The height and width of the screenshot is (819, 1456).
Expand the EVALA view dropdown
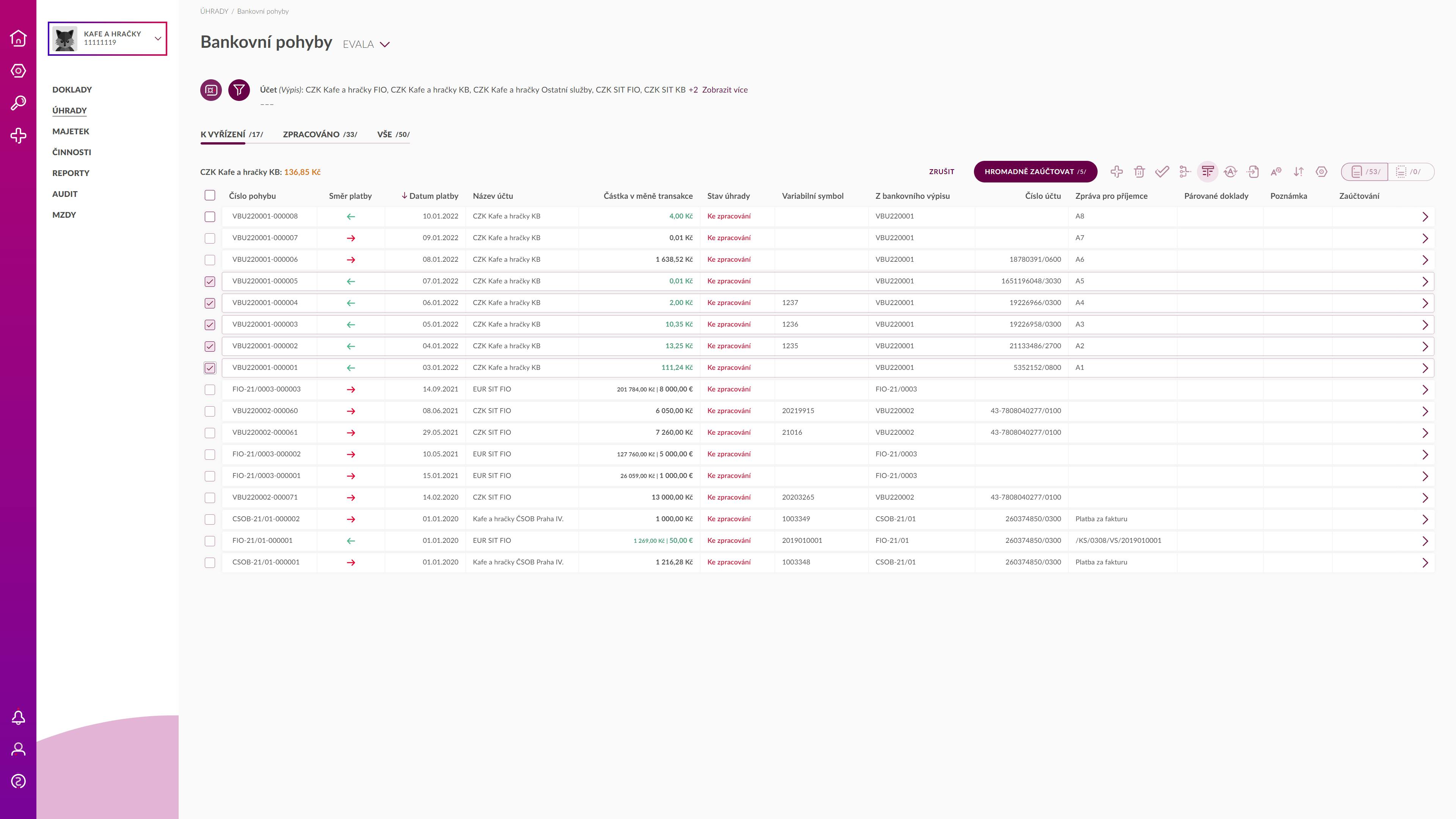(366, 45)
